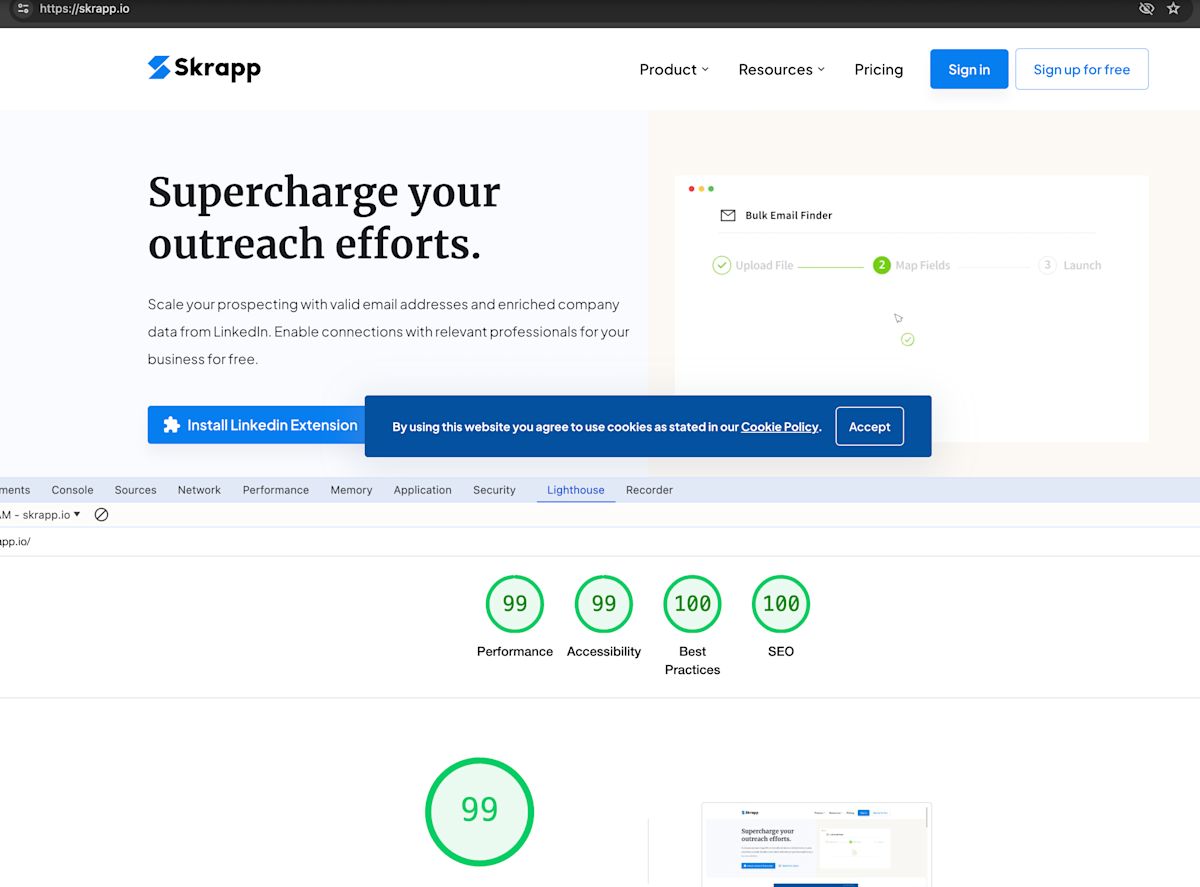Click the Launch step label
1200x887 pixels.
click(1082, 265)
